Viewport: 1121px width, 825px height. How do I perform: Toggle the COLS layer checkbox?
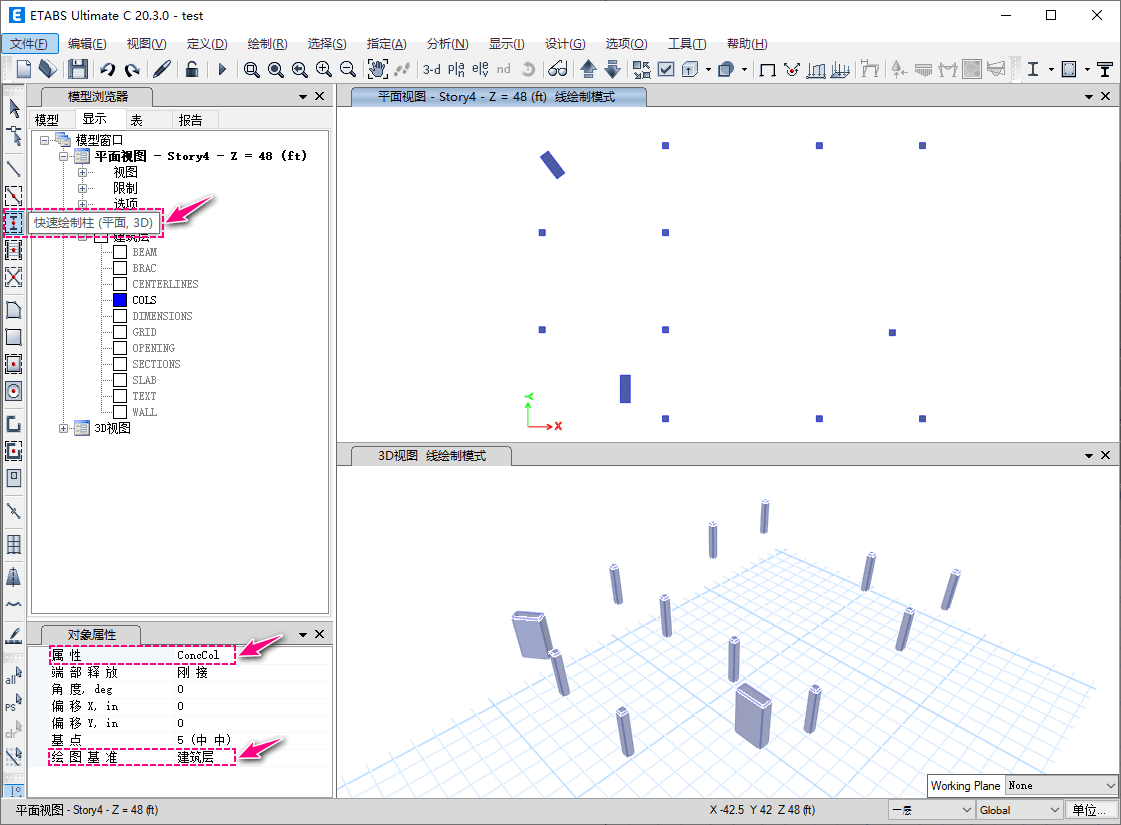(120, 300)
